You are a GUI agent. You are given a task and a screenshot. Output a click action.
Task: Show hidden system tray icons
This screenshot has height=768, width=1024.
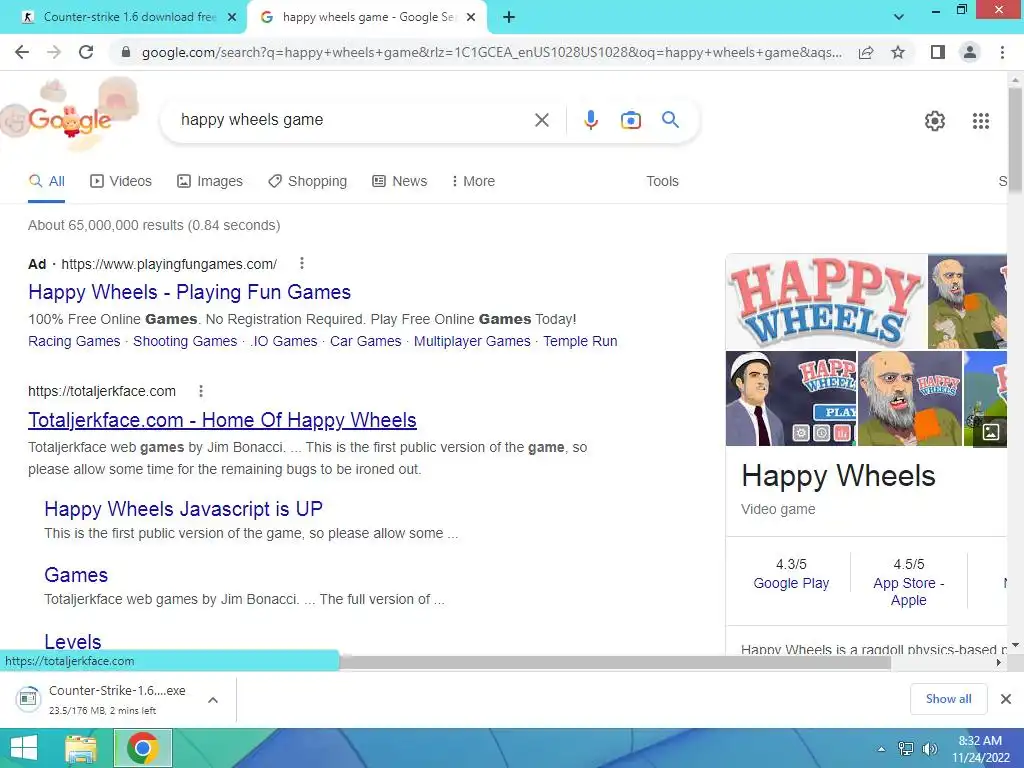881,748
